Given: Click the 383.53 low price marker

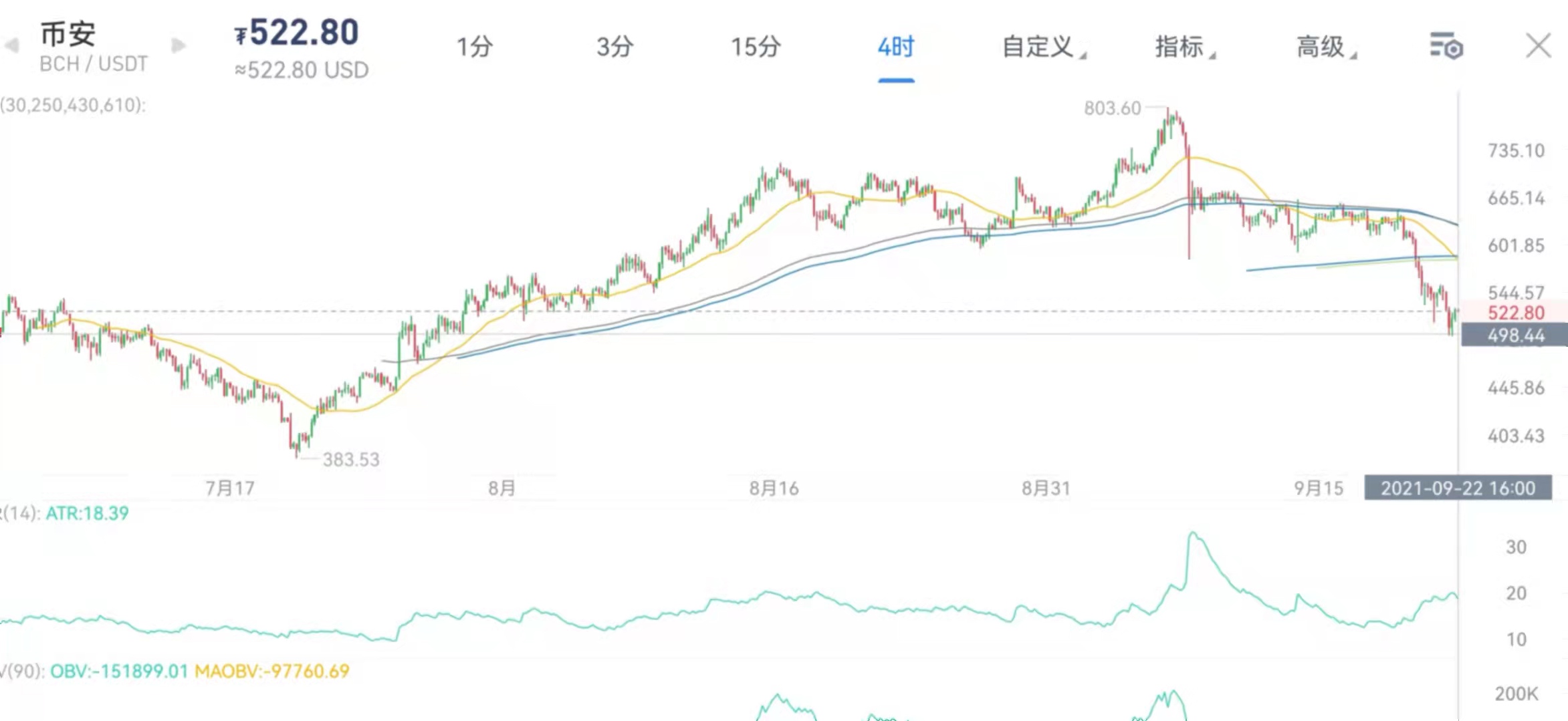Looking at the screenshot, I should [350, 460].
